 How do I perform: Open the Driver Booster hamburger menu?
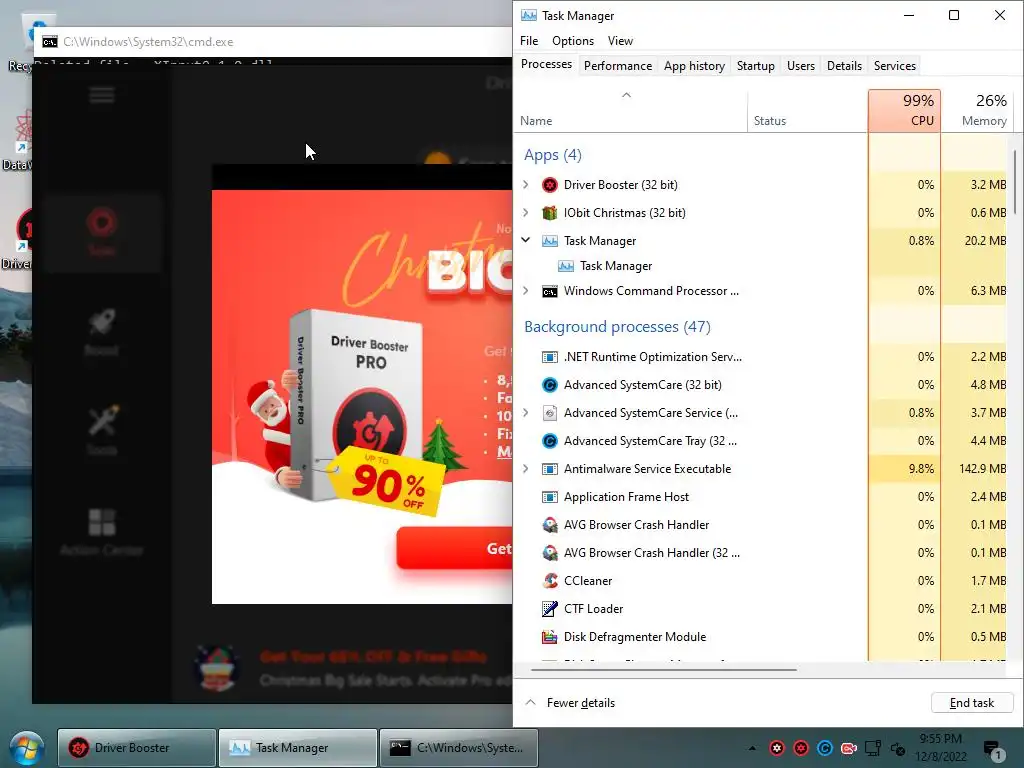102,95
